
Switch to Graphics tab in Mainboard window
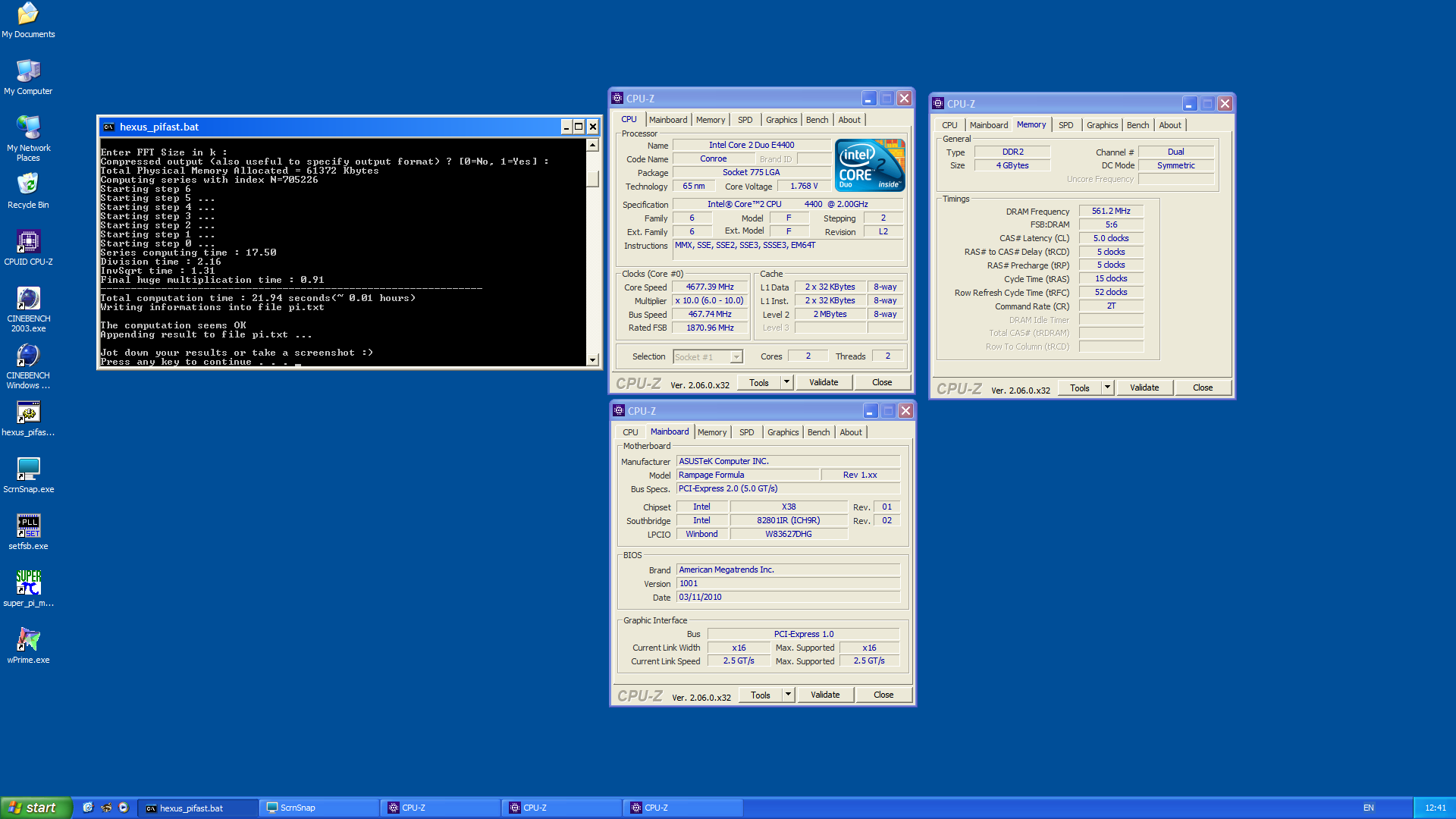(x=783, y=432)
